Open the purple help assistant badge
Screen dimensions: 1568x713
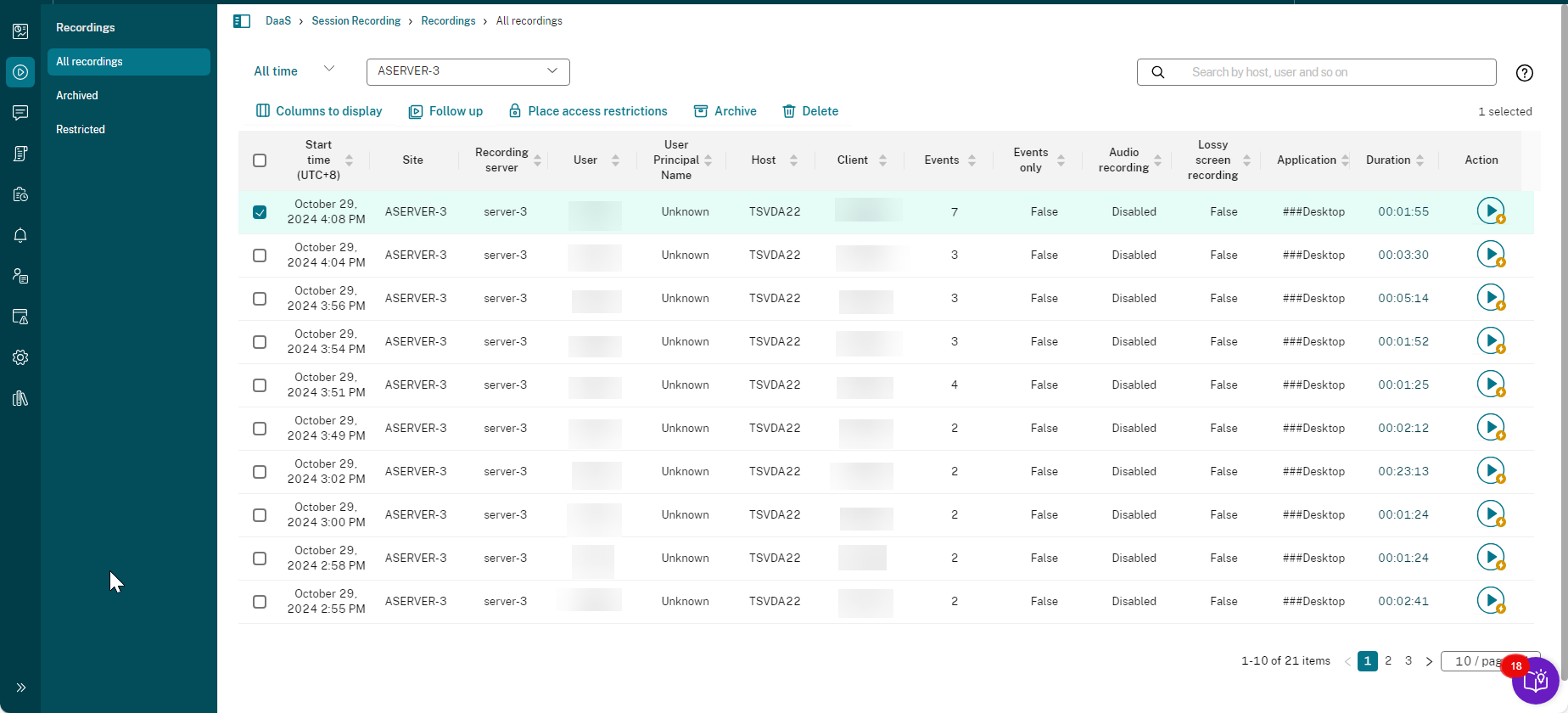(x=1537, y=681)
